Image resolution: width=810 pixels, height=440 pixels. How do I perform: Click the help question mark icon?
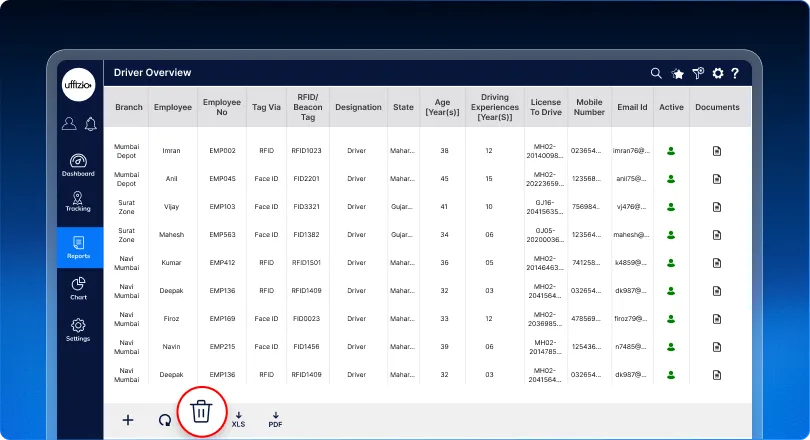tap(735, 73)
